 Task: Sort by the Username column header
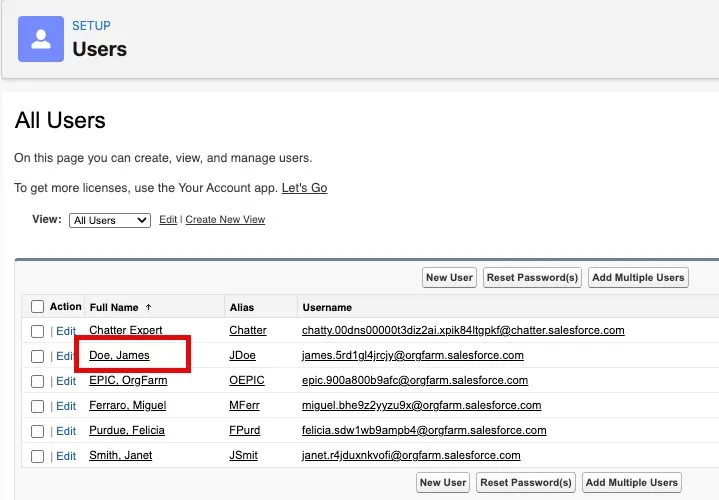click(327, 307)
